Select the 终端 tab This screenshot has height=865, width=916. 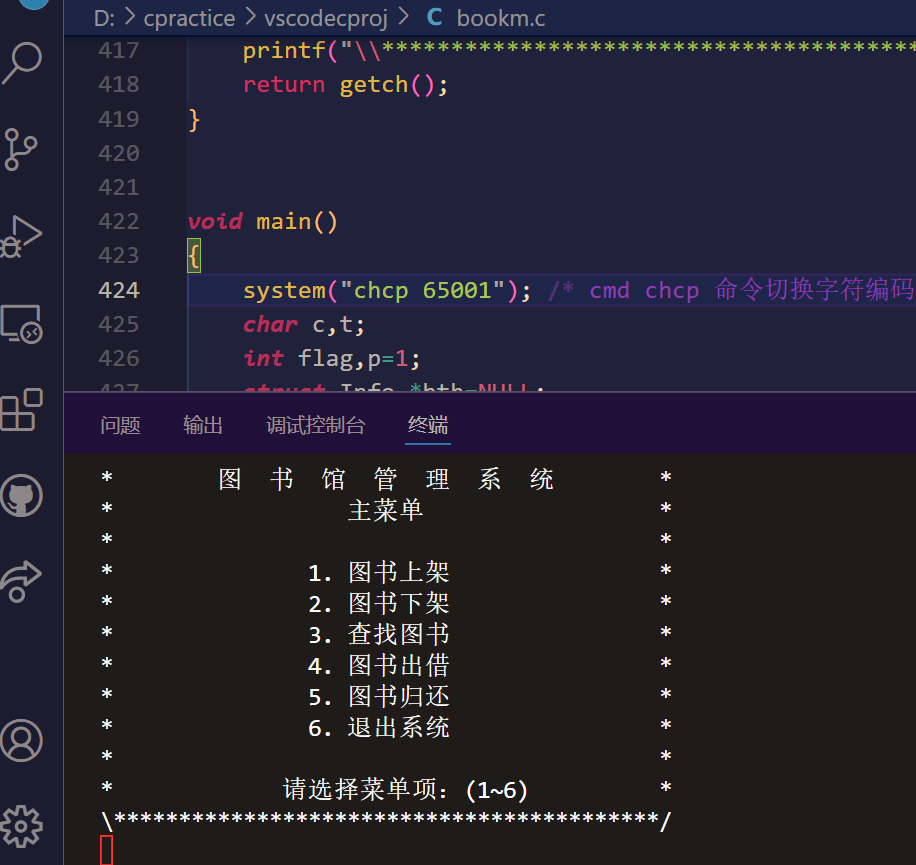427,425
